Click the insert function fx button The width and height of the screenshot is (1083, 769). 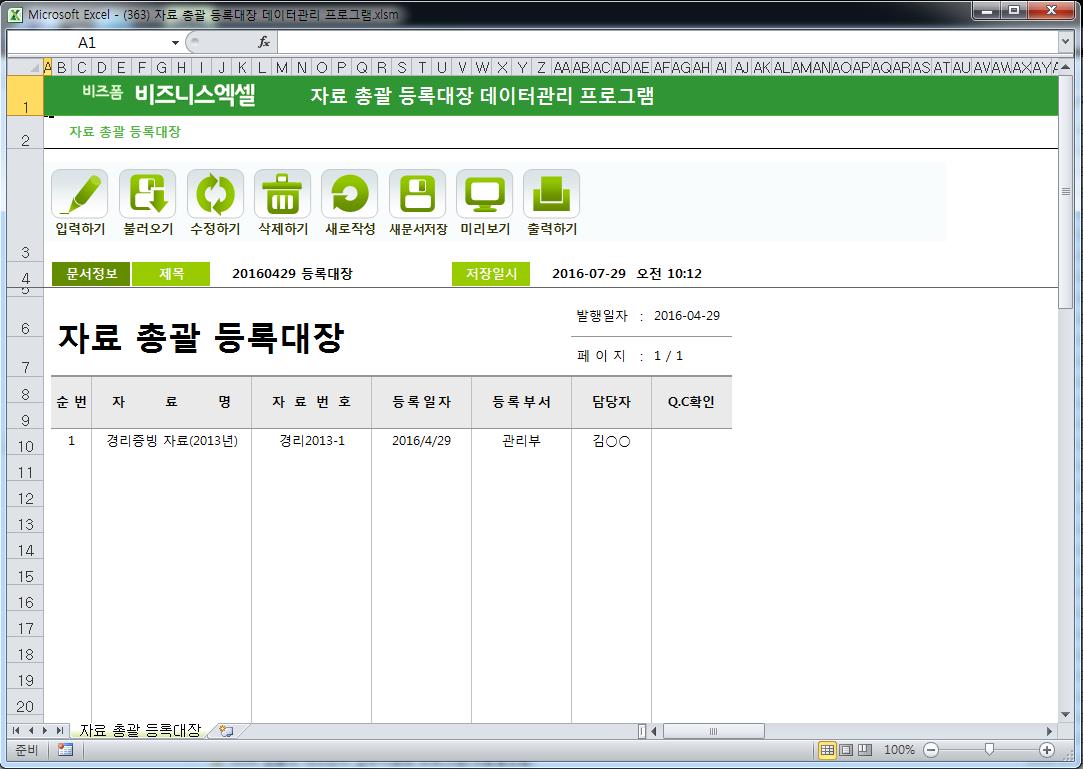click(264, 43)
